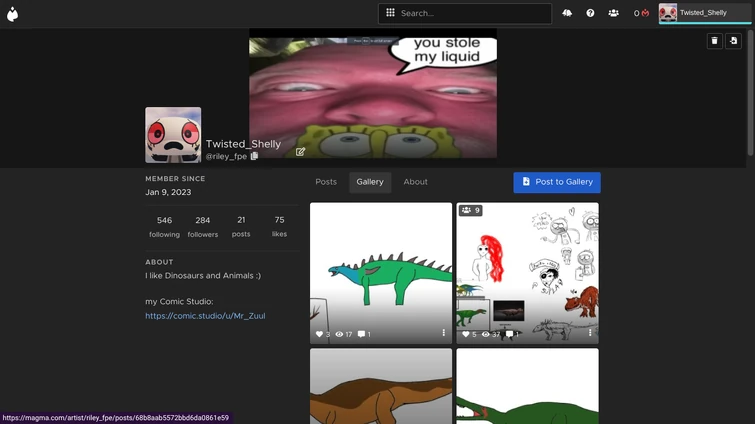
Task: Click the Jan 9, 2023 member date
Action: click(x=168, y=192)
